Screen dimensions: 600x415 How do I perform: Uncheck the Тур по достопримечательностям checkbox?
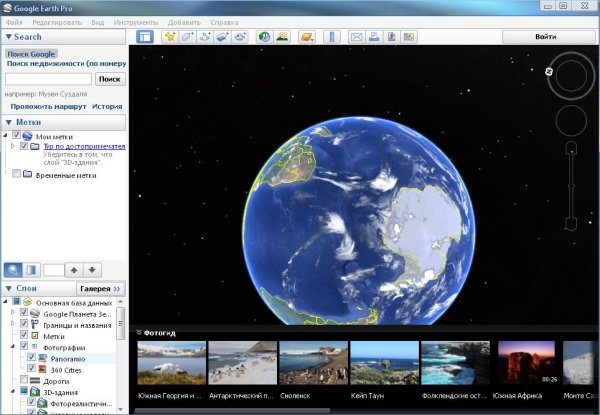[x=24, y=146]
